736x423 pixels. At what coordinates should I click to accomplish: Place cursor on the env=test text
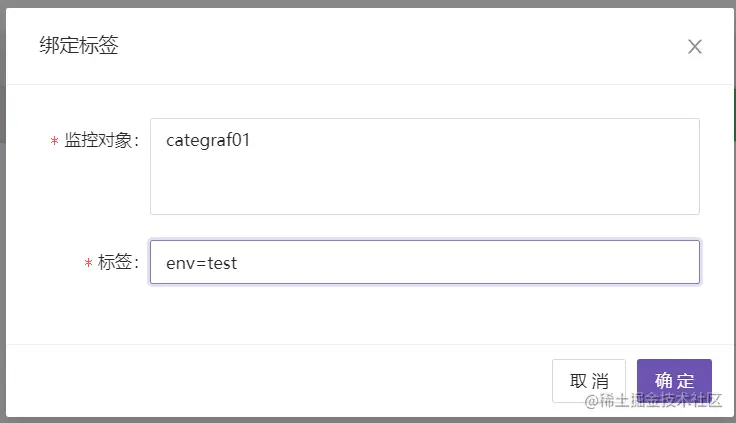click(201, 263)
